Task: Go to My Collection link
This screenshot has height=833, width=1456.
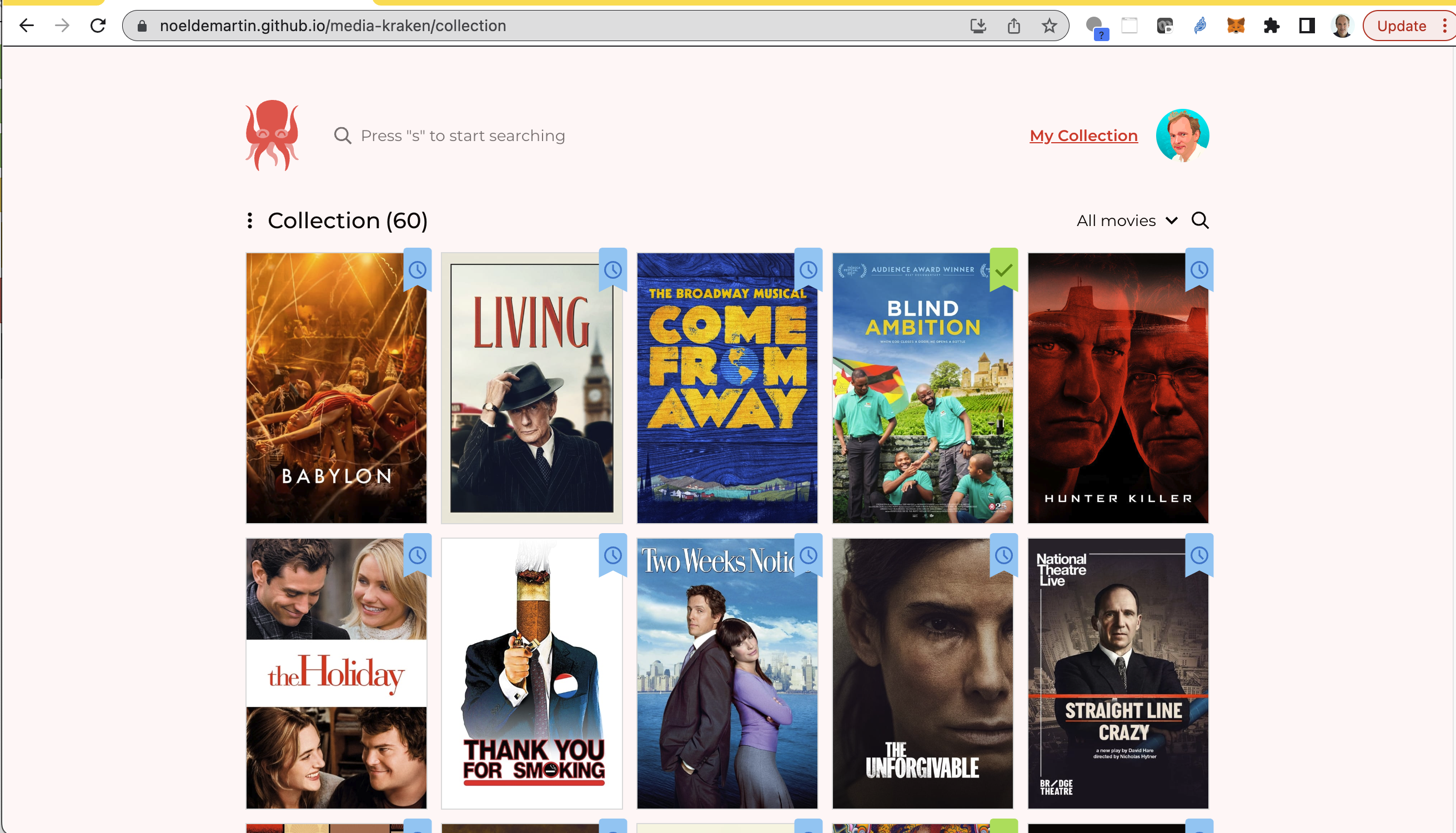Action: coord(1083,136)
